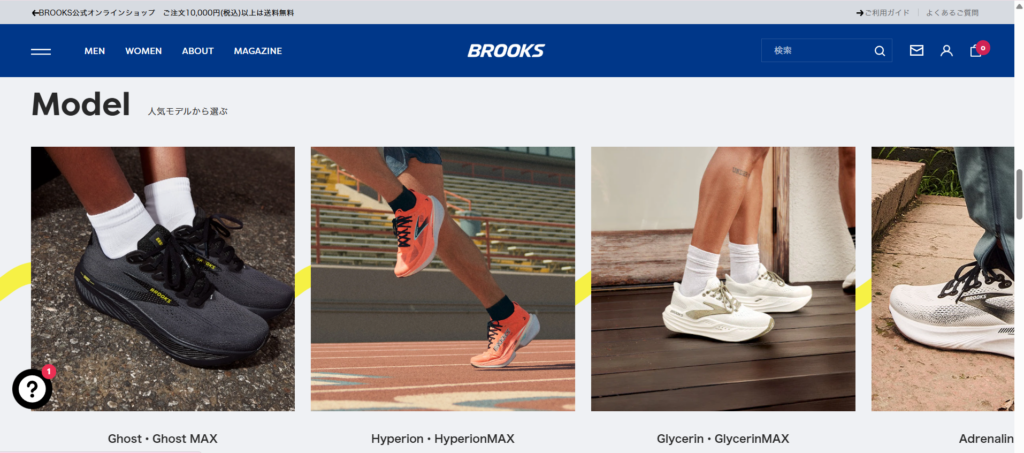Viewport: 1024px width, 453px height.
Task: Select the Ghost・Ghost MAX shoe image
Action: [163, 279]
